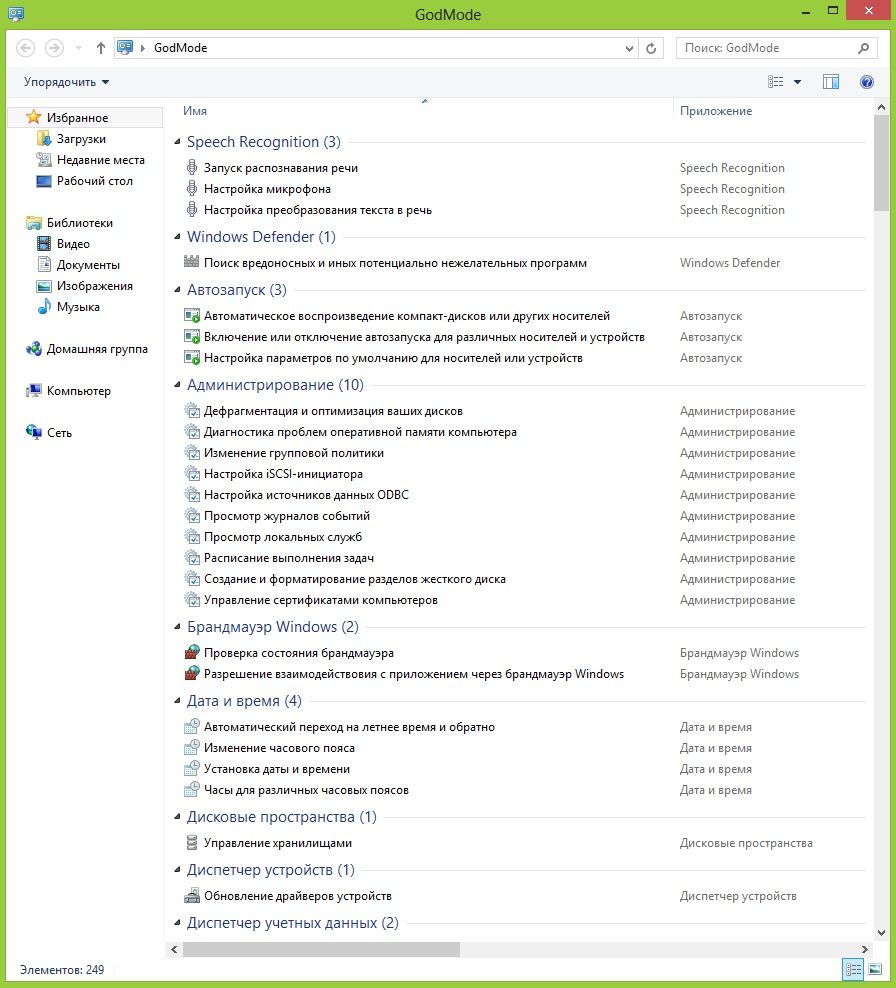The width and height of the screenshot is (896, 988).
Task: Collapse the Брандмауэр Windows group
Action: click(177, 627)
